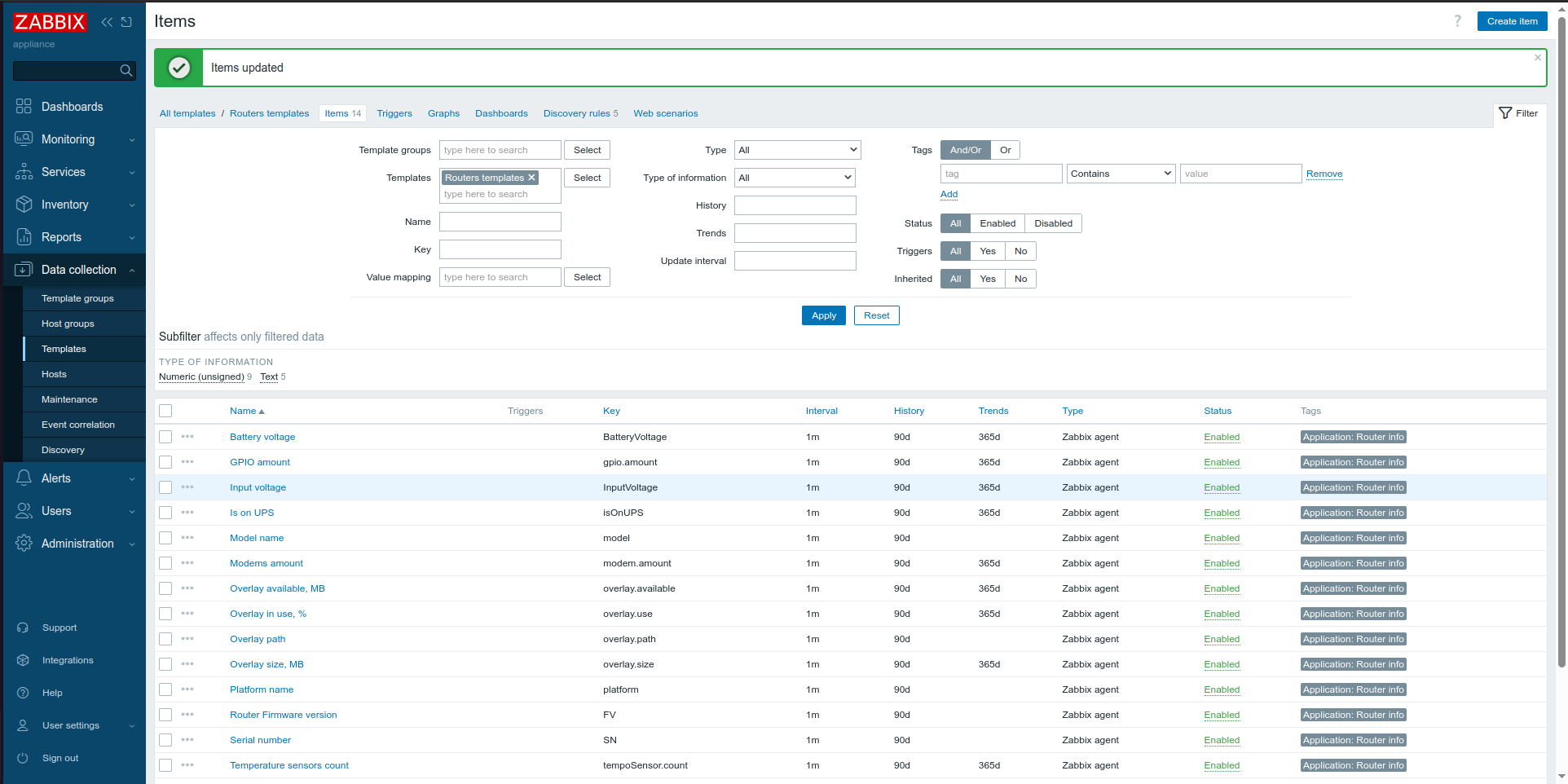The height and width of the screenshot is (784, 1568).
Task: Set Status filter to Disabled
Action: pos(1052,222)
